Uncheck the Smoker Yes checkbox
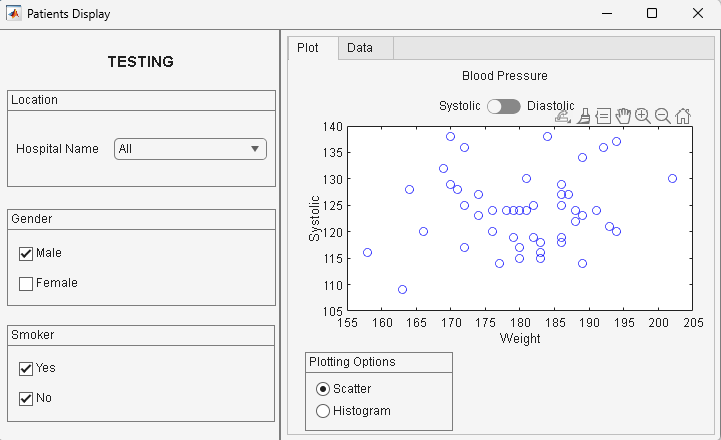Screen dimensions: 721x440 click(x=26, y=368)
